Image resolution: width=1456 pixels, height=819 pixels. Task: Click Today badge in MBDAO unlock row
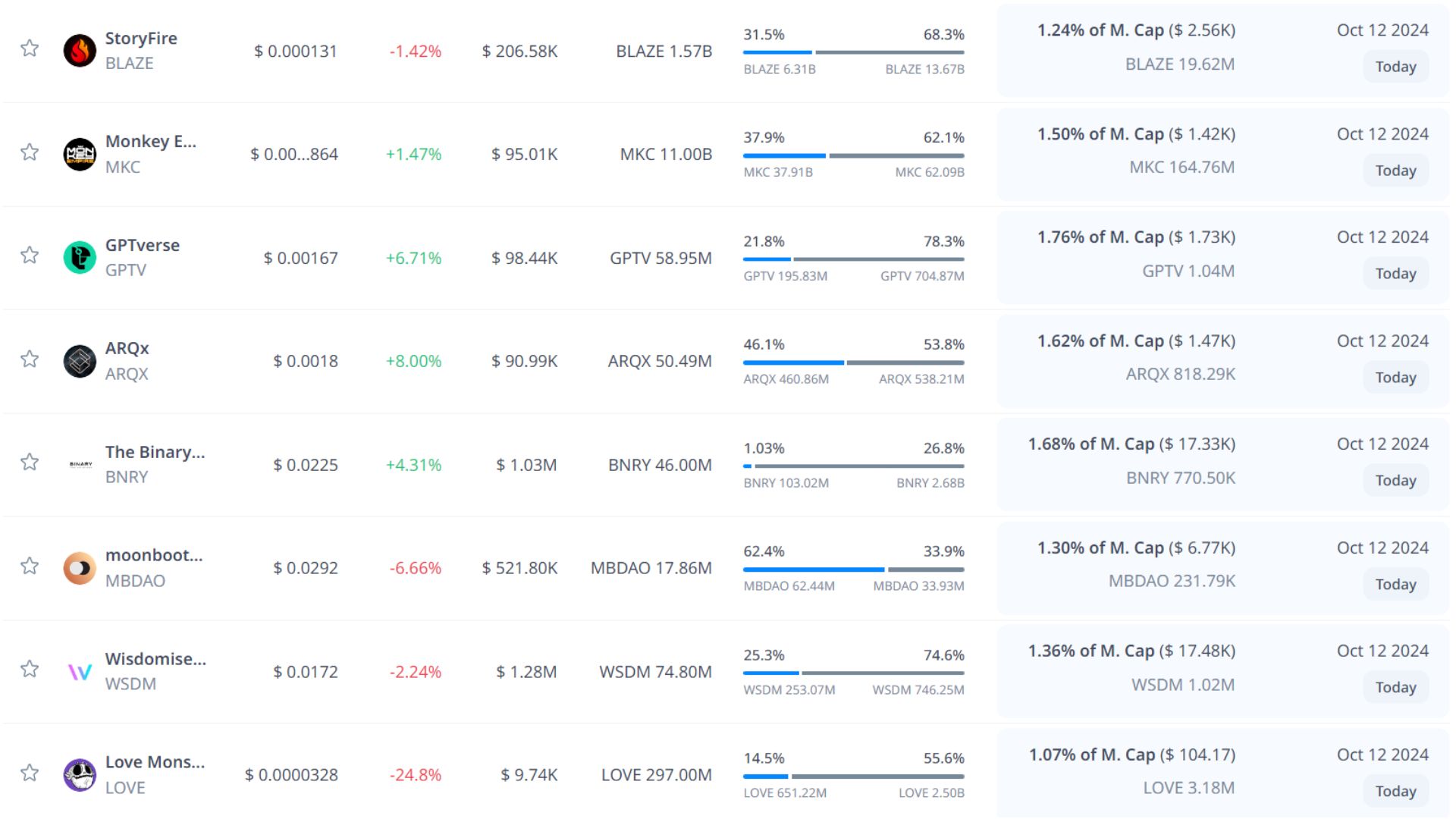tap(1395, 584)
